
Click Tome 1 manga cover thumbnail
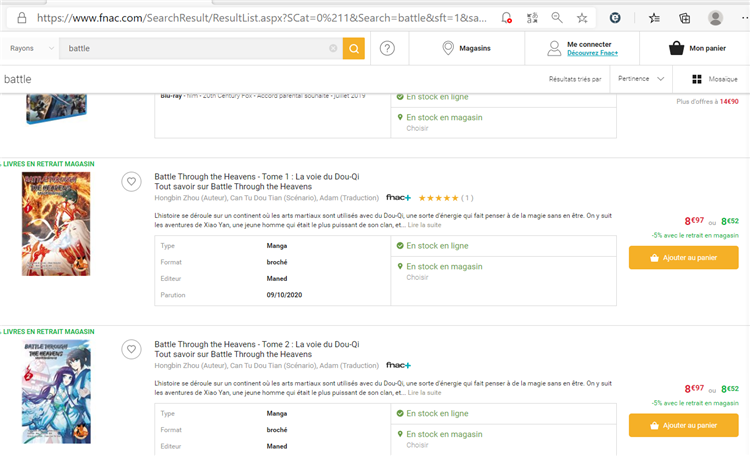(x=56, y=224)
